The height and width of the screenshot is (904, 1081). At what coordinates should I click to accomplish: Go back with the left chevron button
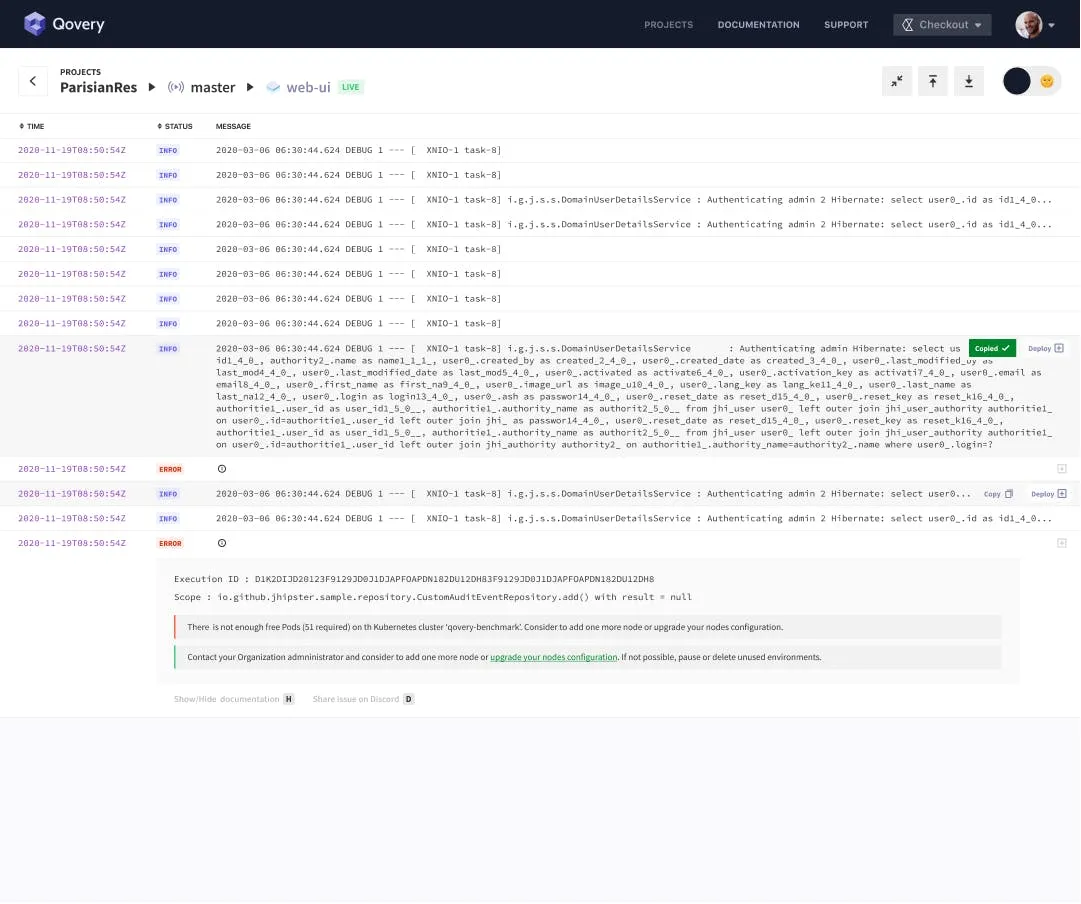(x=33, y=81)
